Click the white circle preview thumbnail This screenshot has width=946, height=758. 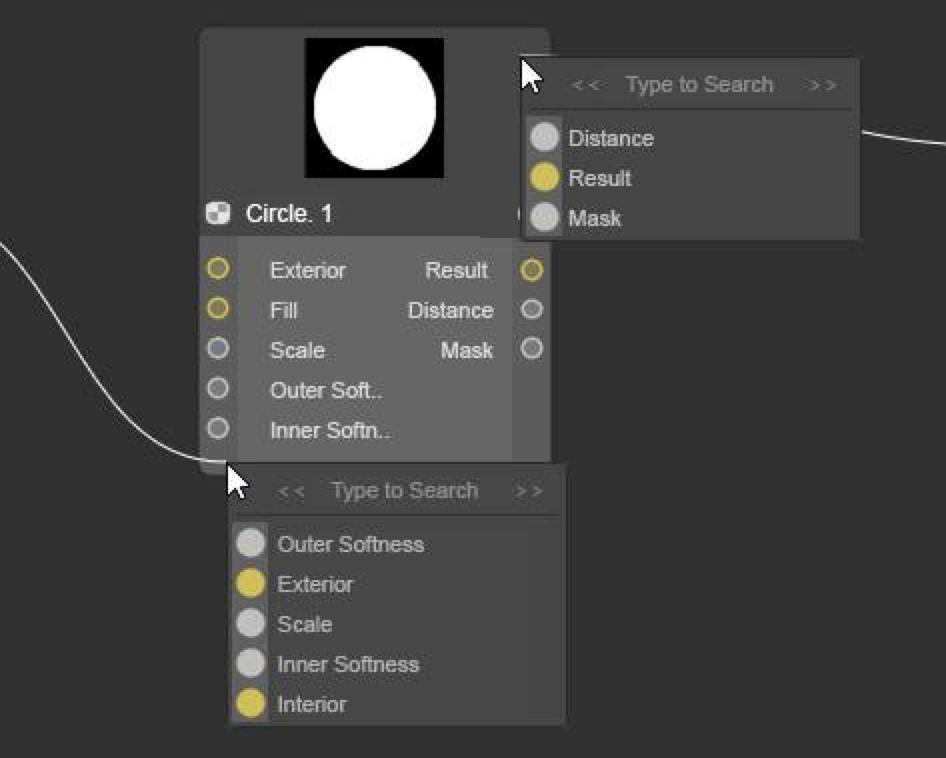(x=374, y=107)
